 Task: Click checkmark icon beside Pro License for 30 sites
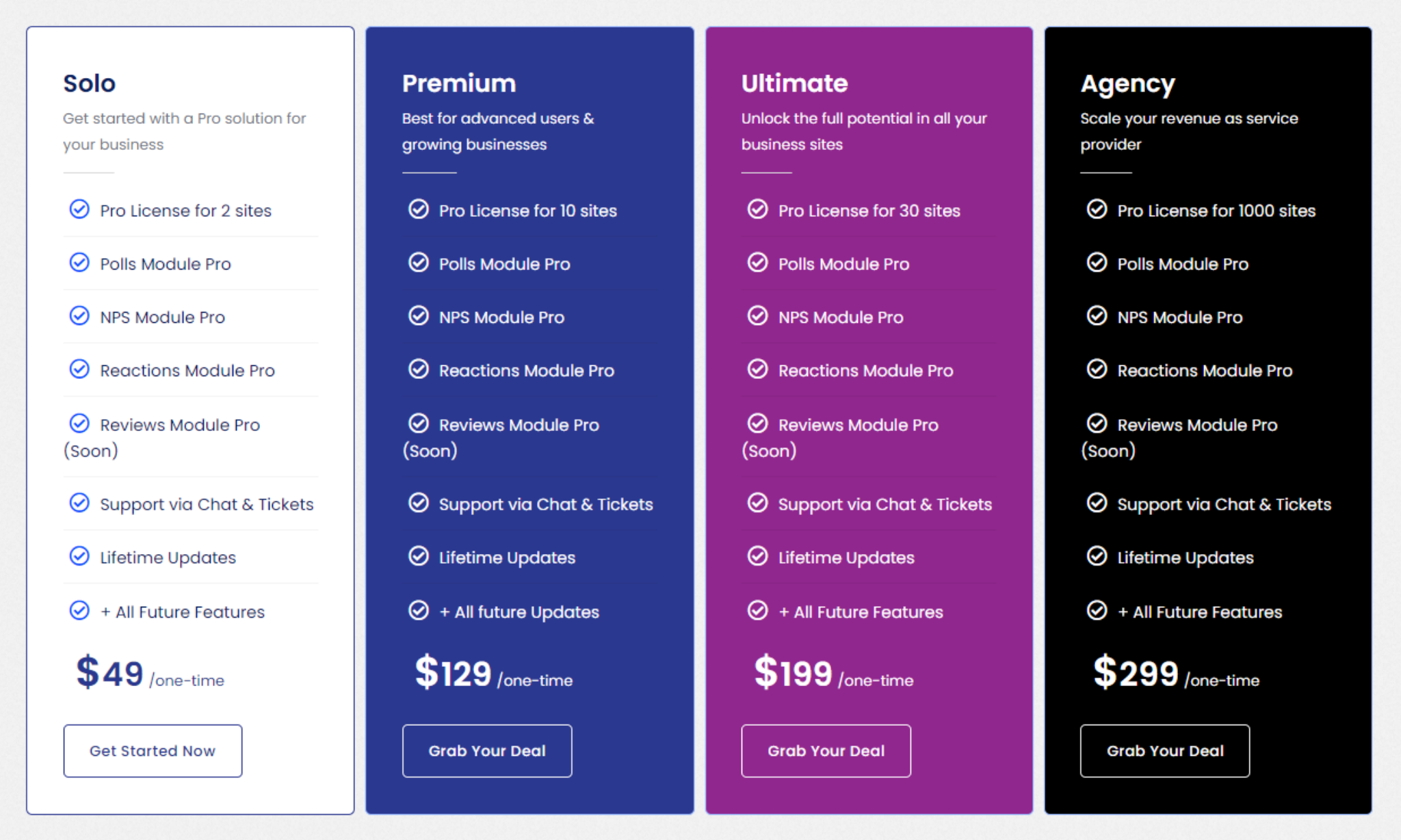pyautogui.click(x=757, y=209)
